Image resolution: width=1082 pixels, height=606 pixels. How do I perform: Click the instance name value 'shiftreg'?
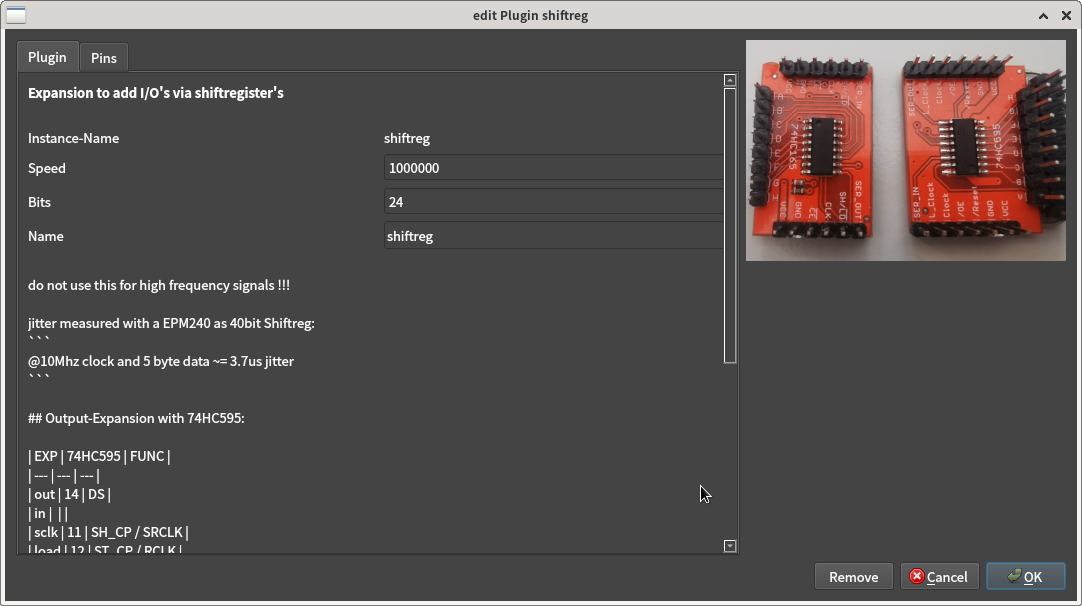(x=406, y=138)
